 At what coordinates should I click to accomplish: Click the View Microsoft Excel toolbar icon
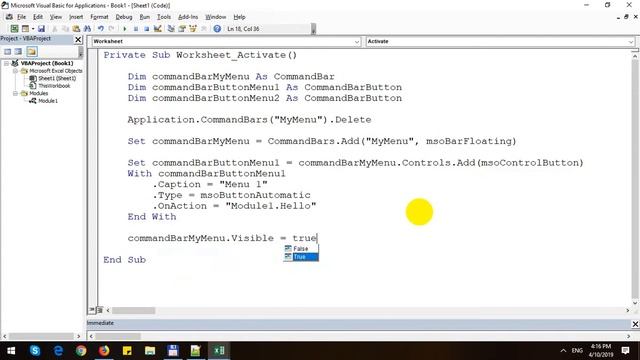(x=14, y=29)
